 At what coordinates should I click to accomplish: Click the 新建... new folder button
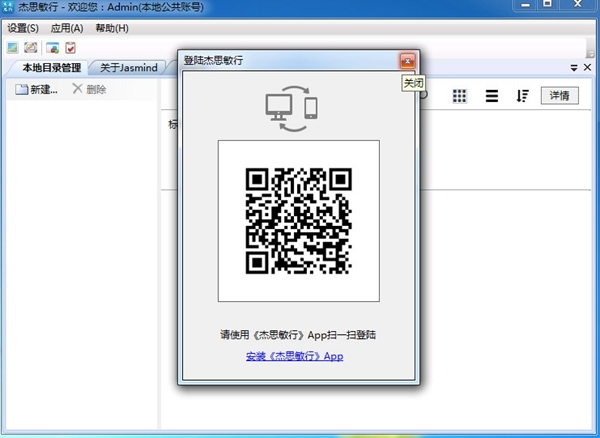36,90
